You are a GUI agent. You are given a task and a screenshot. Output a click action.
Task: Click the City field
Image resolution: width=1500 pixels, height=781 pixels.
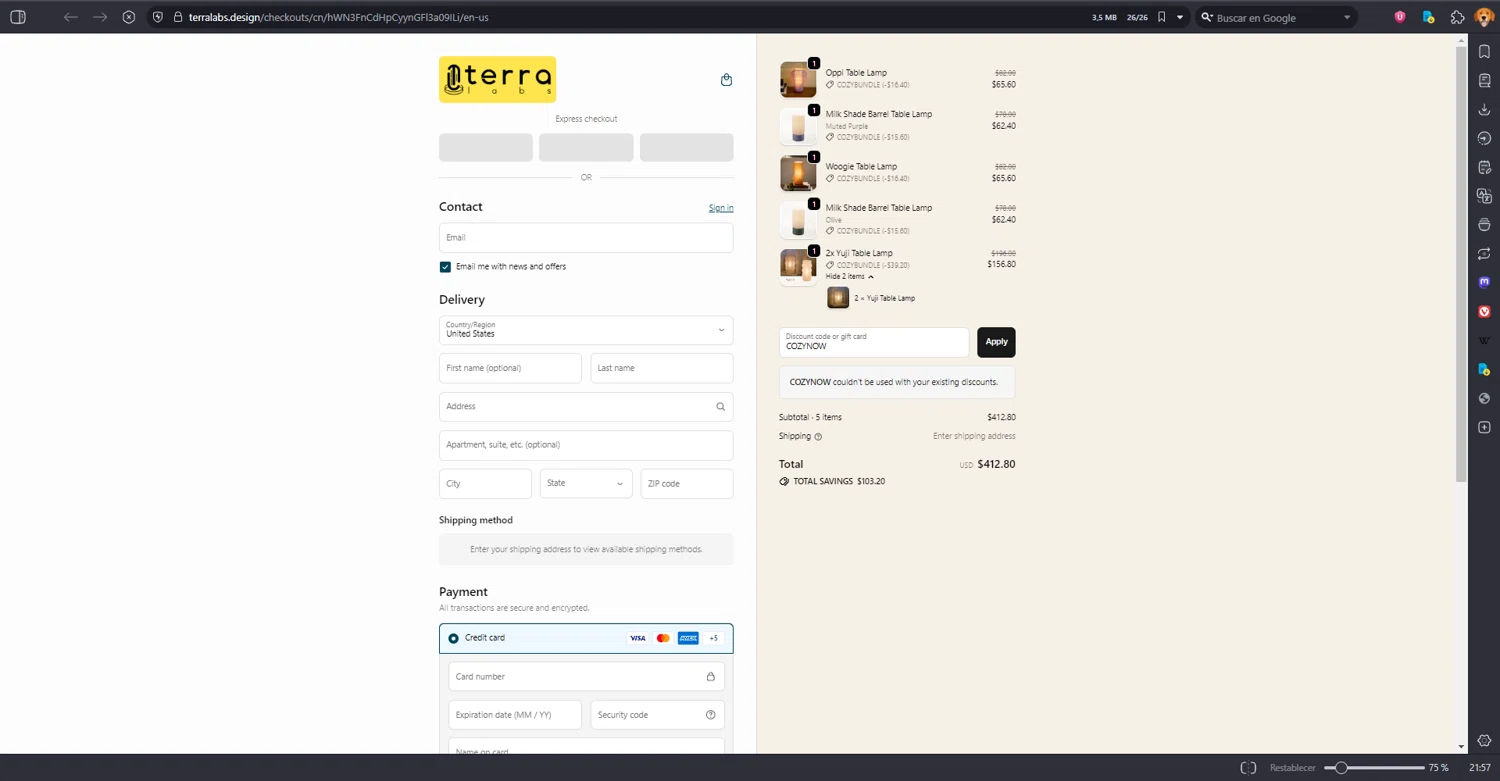pos(485,484)
